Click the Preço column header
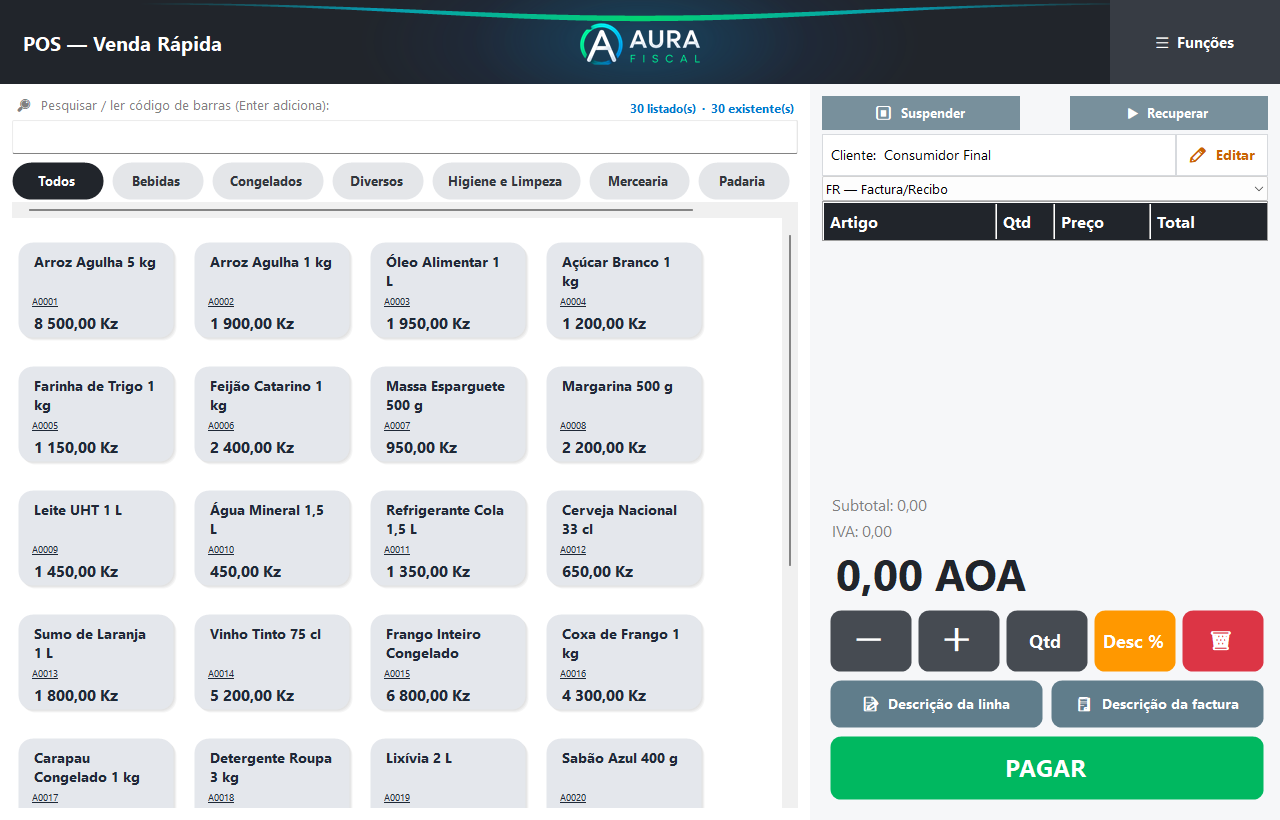Image resolution: width=1280 pixels, height=820 pixels. point(1103,222)
